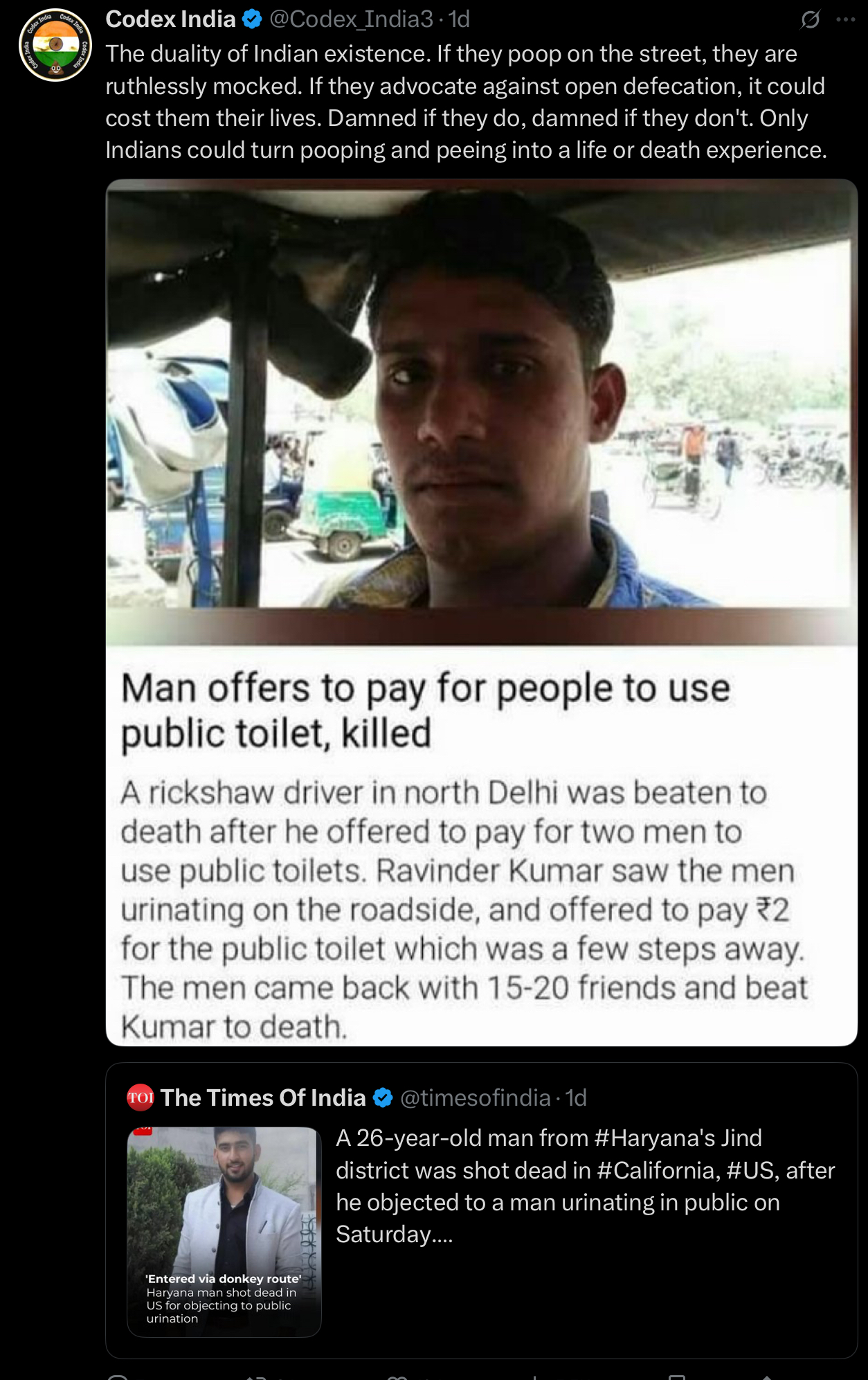Viewport: 868px width, 1380px height.
Task: Open the three-dot More menu
Action: coord(846,19)
